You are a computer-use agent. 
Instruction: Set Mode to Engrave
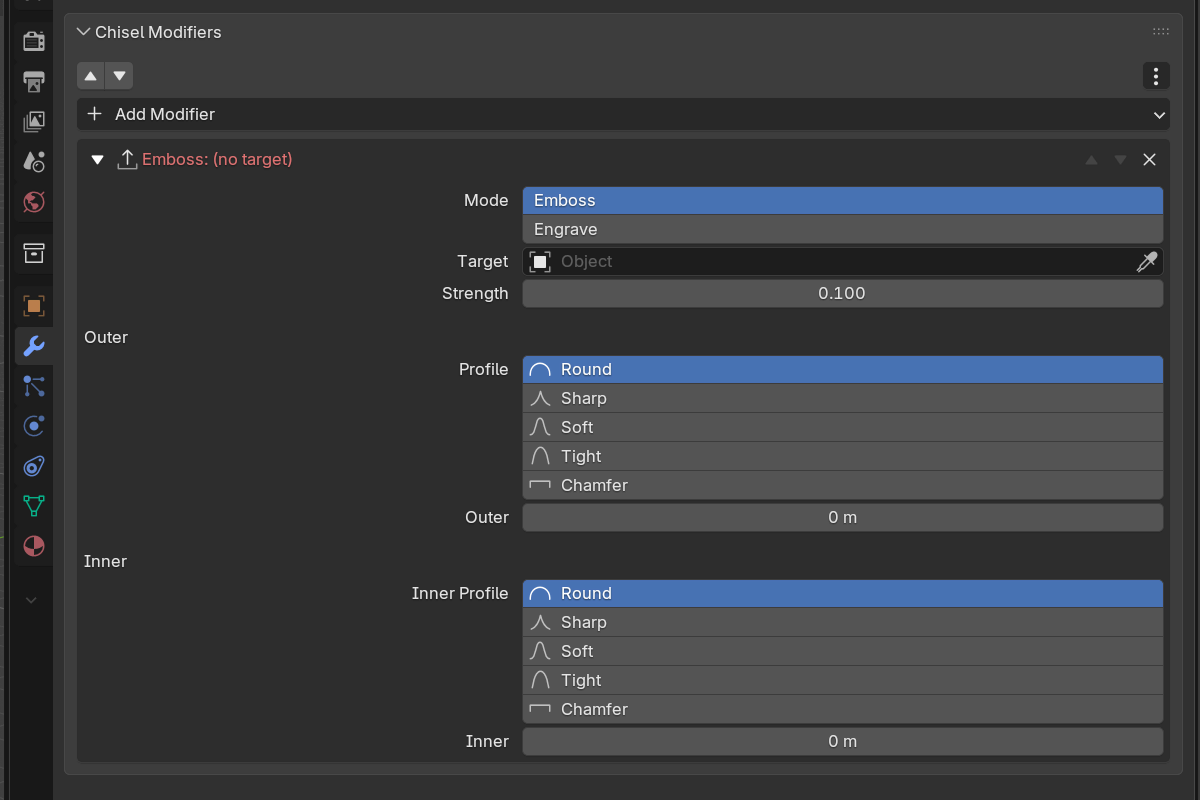[843, 229]
